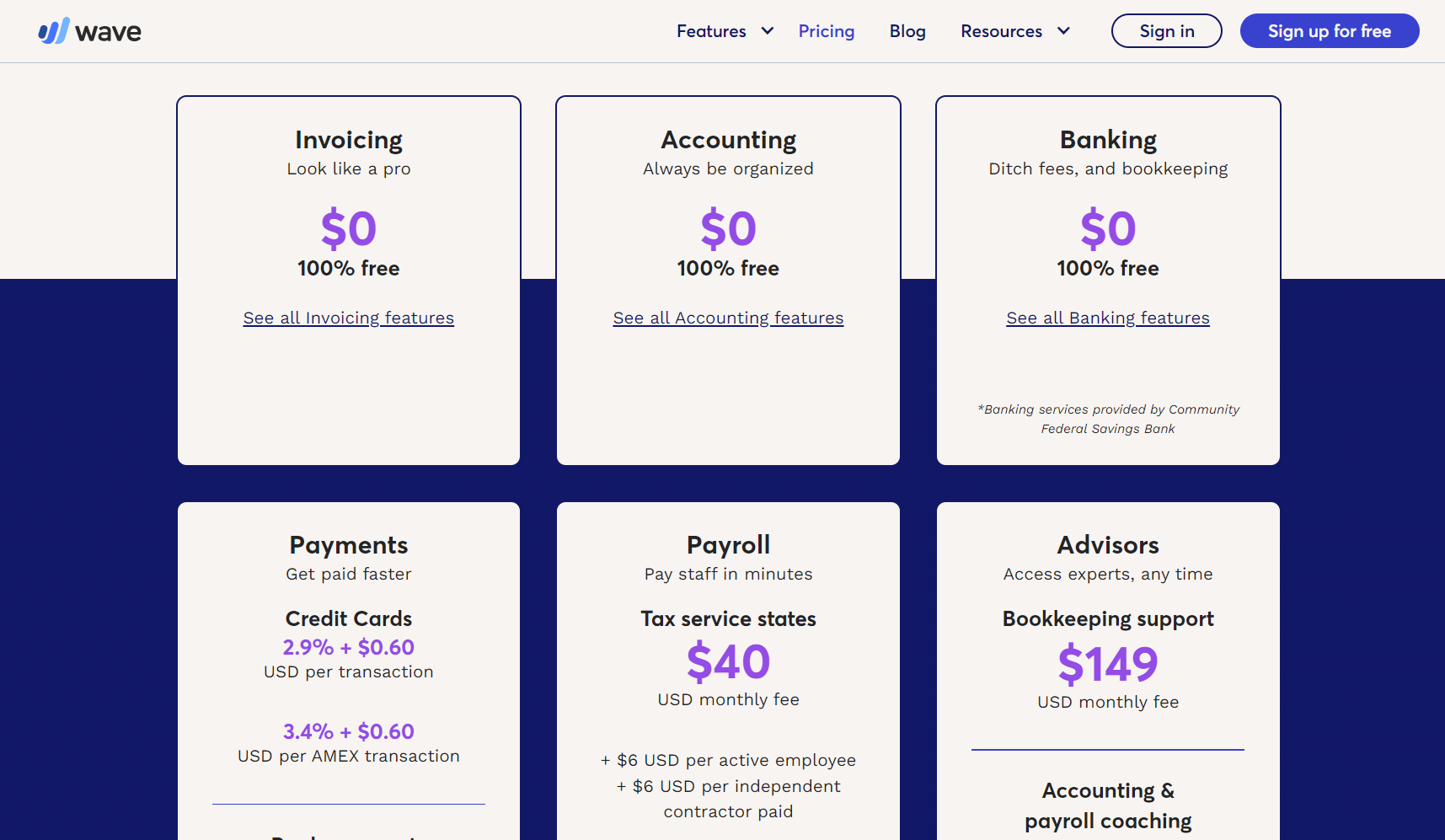Click the $0 price in Banking card
Image resolution: width=1445 pixels, height=840 pixels.
(1108, 228)
